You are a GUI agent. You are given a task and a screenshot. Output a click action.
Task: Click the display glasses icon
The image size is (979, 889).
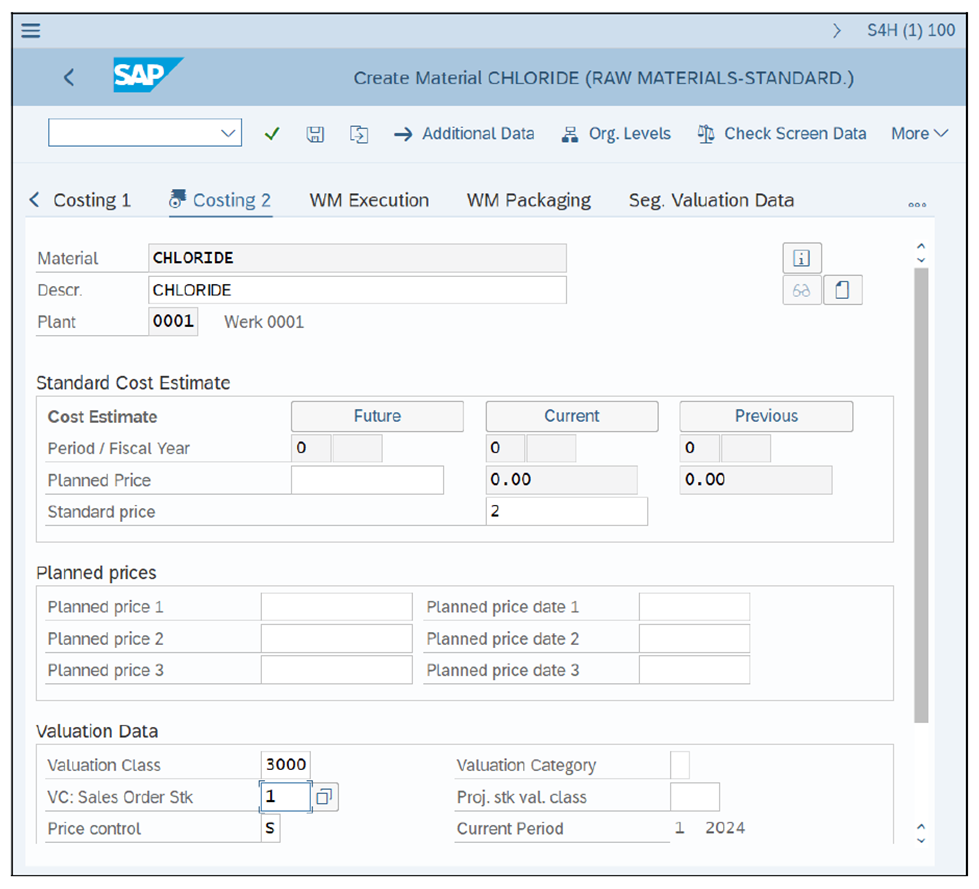pyautogui.click(x=801, y=289)
